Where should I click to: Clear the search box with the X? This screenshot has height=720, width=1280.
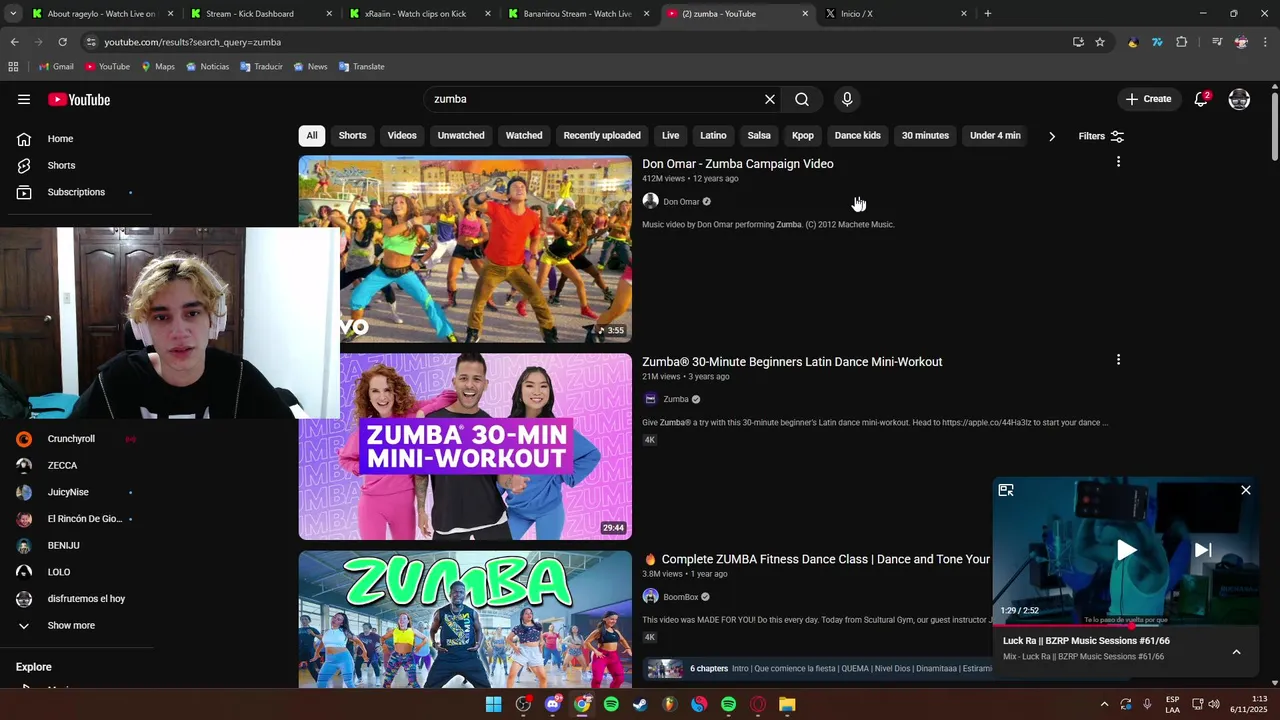[x=770, y=99]
